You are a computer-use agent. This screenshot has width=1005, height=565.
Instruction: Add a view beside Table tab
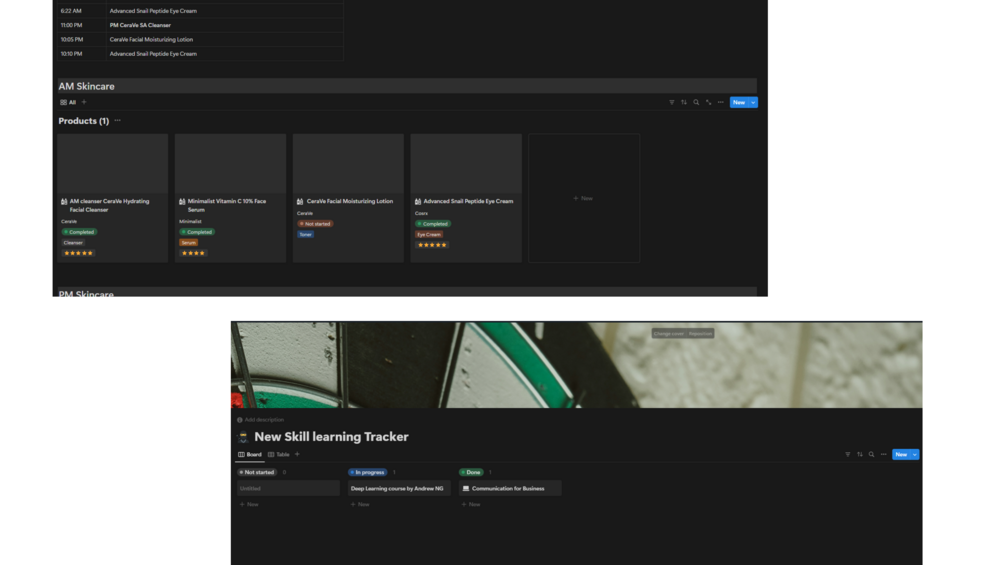coord(297,454)
